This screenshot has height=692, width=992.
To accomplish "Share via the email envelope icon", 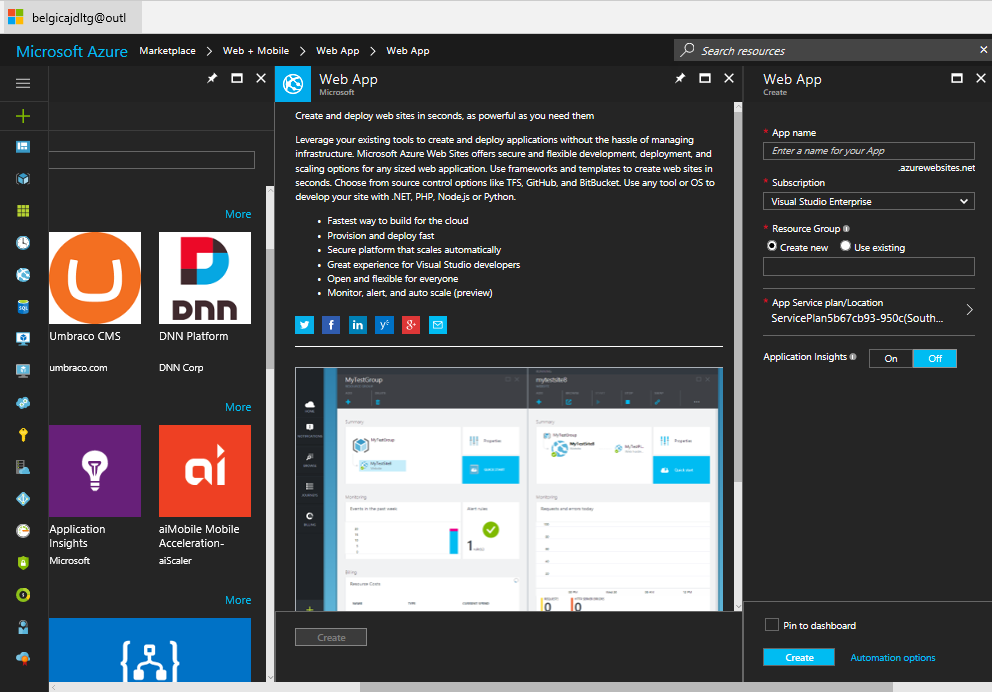I will point(437,325).
